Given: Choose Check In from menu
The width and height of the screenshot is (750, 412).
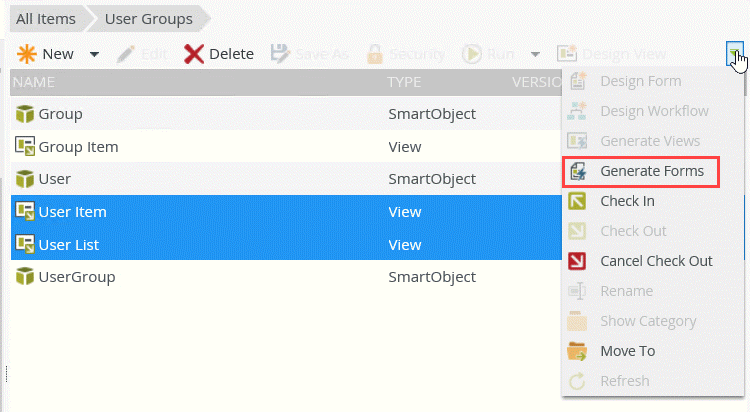Looking at the screenshot, I should [628, 201].
